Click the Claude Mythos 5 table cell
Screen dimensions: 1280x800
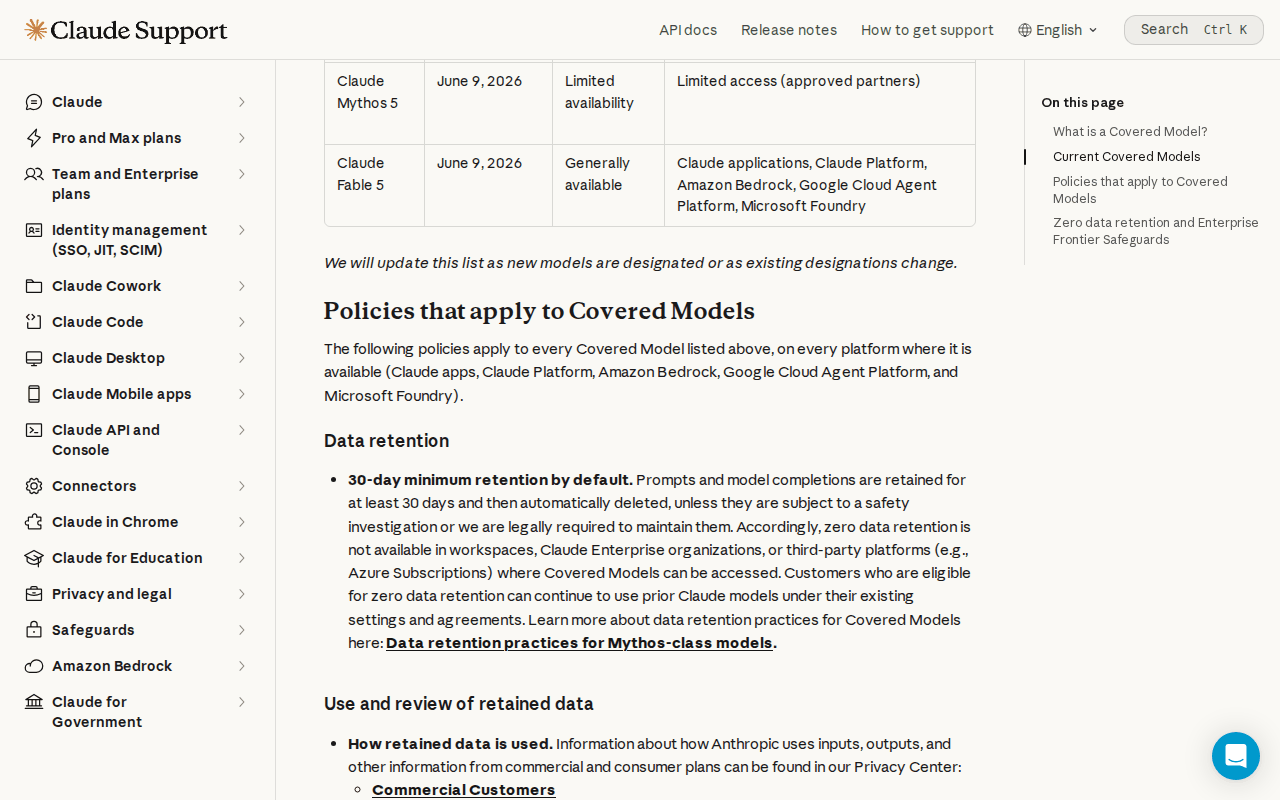(374, 103)
